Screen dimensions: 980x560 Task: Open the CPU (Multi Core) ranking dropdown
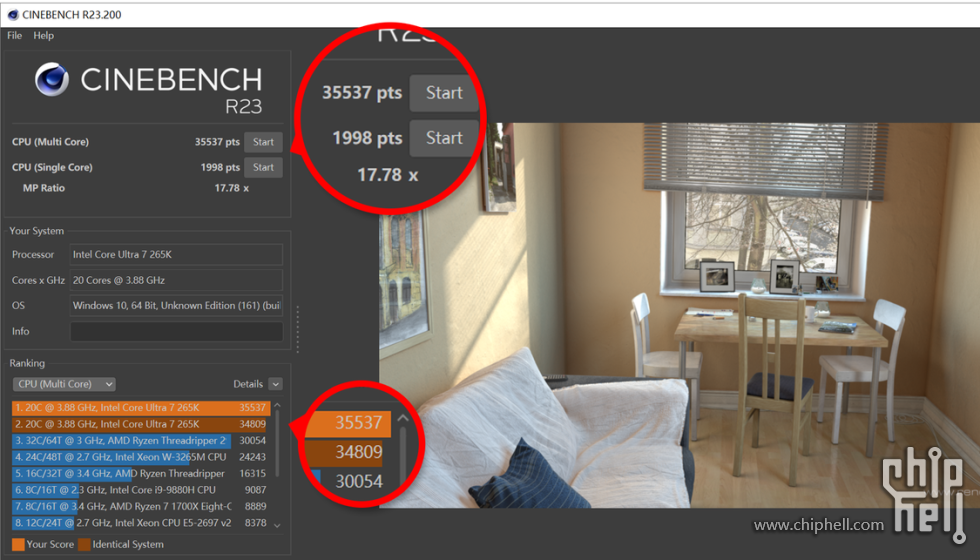coord(64,384)
